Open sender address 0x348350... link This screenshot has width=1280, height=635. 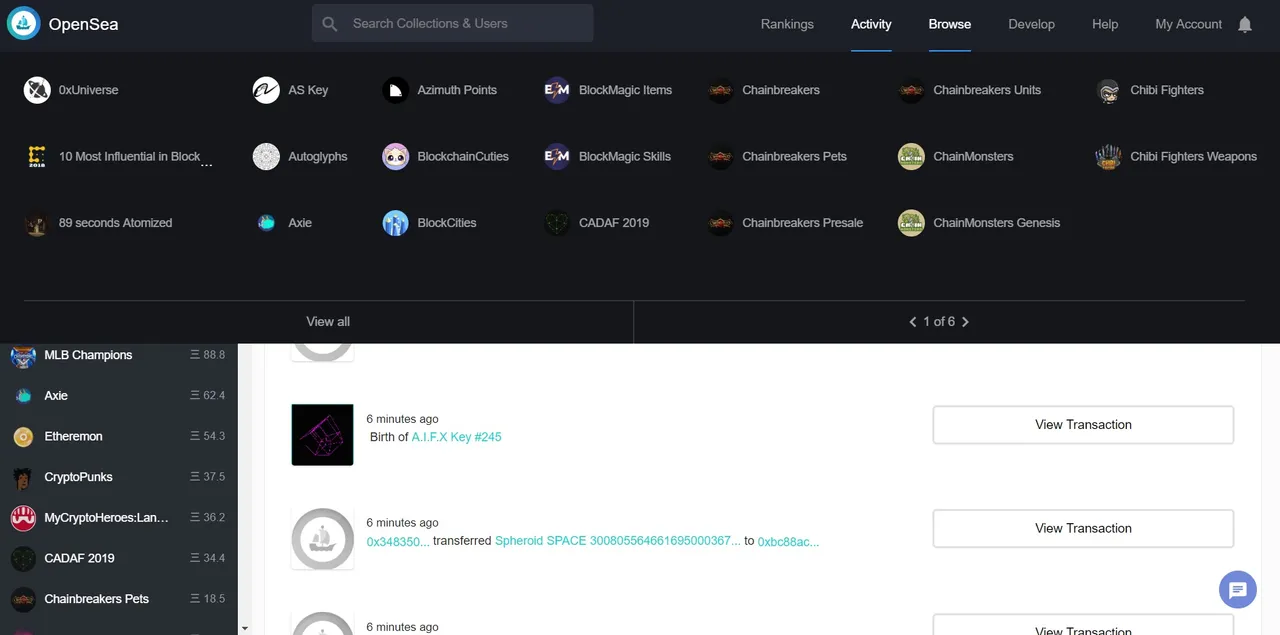click(x=398, y=542)
